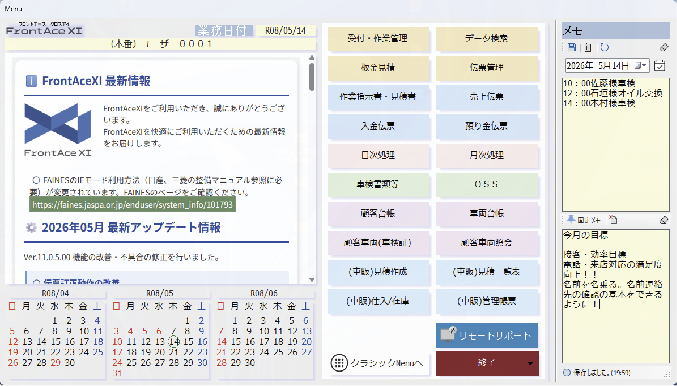The height and width of the screenshot is (386, 677).
Task: Save the memo with the floppy icon
Action: click(x=572, y=47)
